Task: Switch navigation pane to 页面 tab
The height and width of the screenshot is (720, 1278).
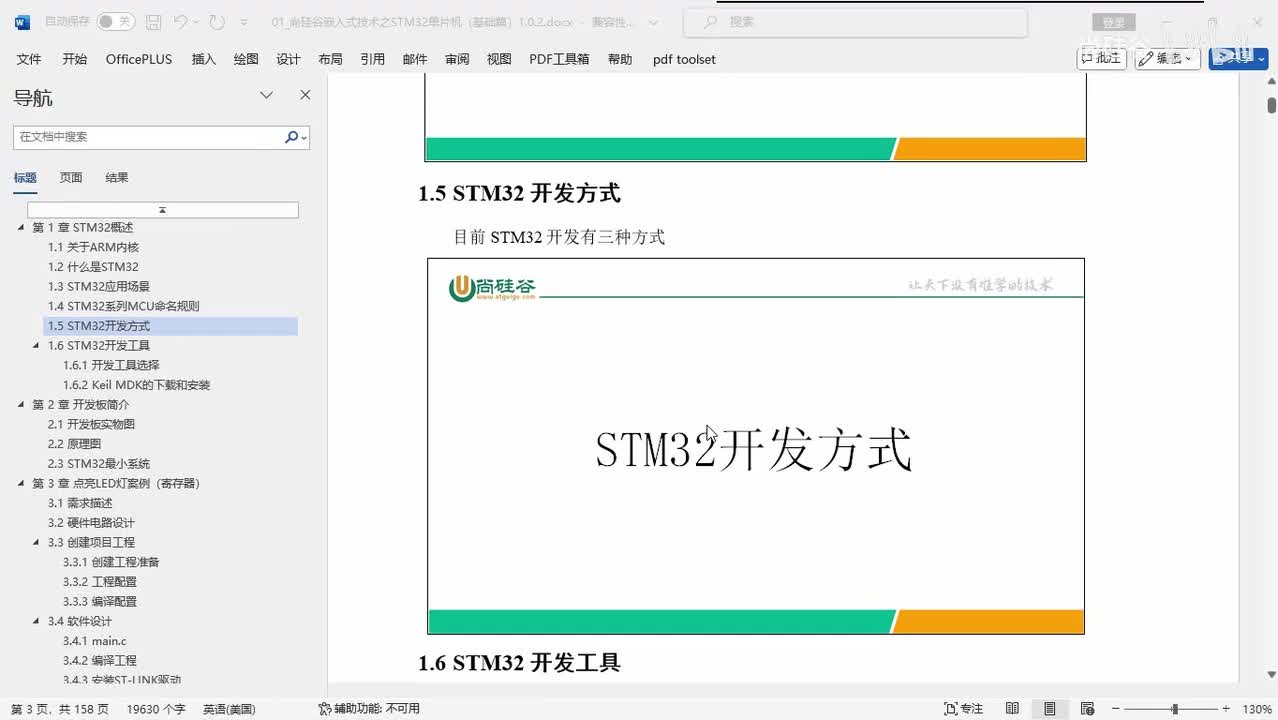Action: coord(71,178)
